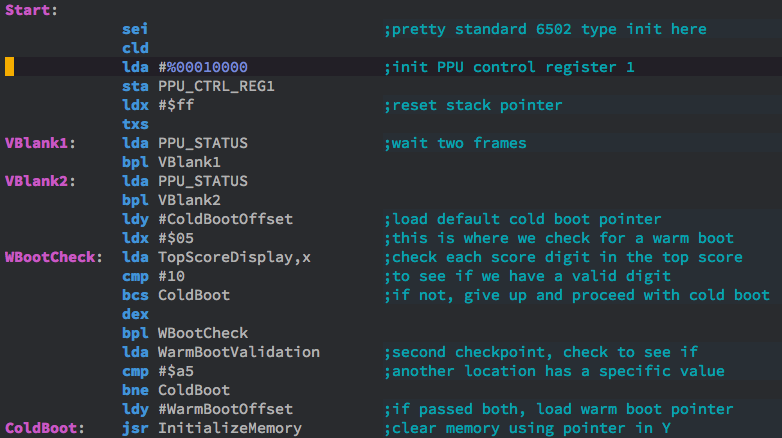Click TopScoreDisplay,x operand

(234, 257)
